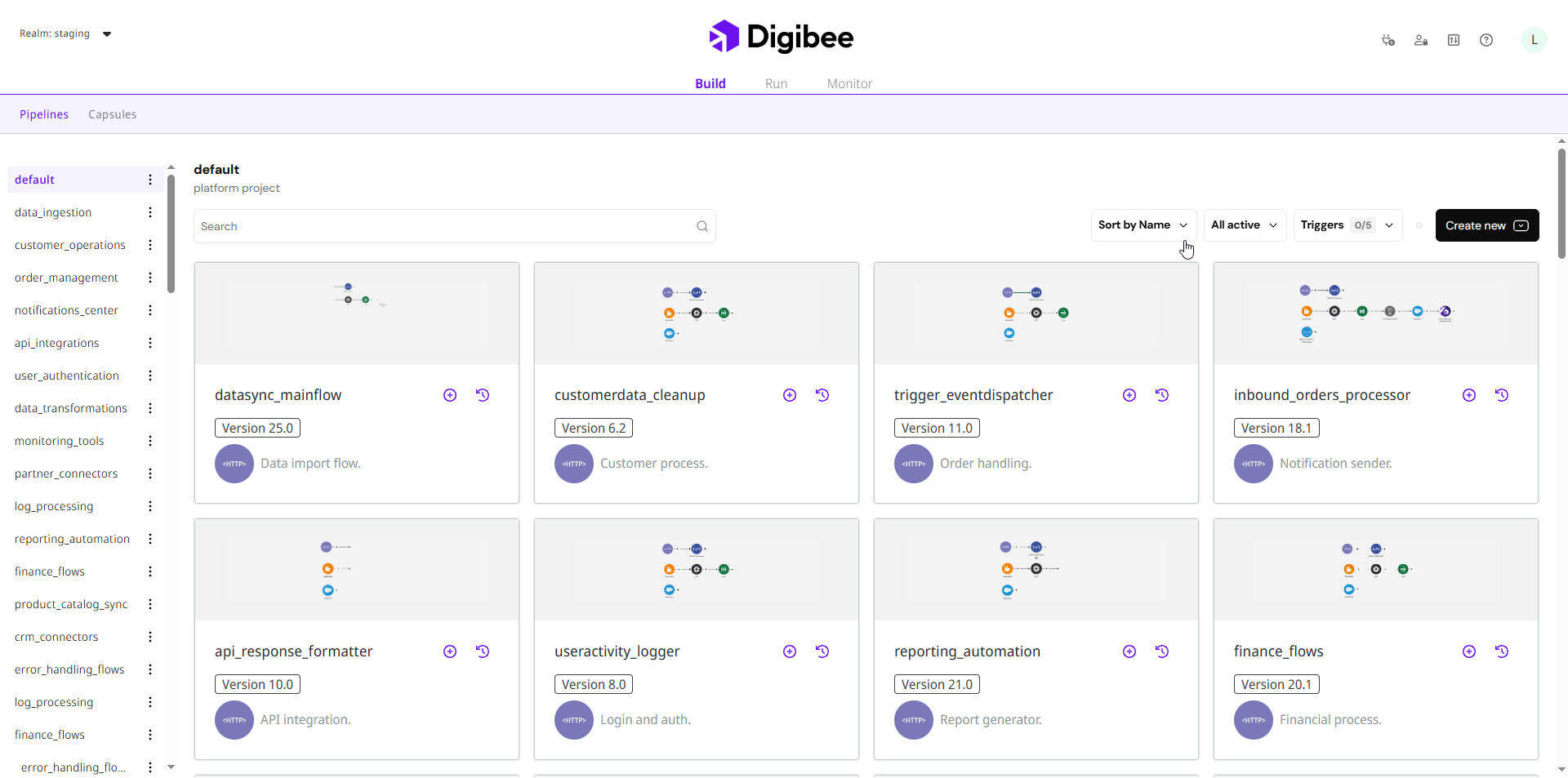Switch to the Run tab
Image resolution: width=1568 pixels, height=778 pixels.
tap(776, 83)
